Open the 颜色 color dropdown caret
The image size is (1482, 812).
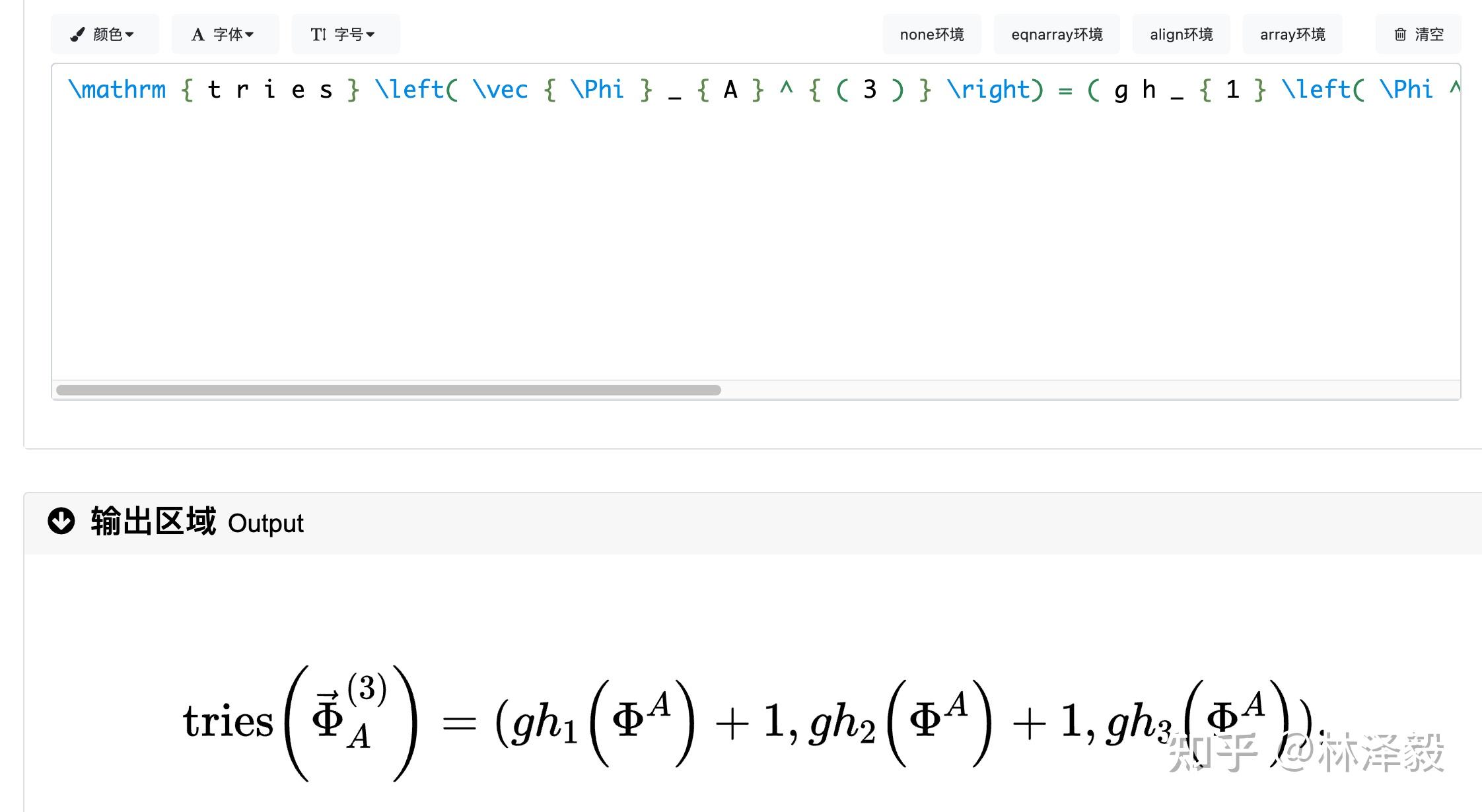tap(129, 34)
